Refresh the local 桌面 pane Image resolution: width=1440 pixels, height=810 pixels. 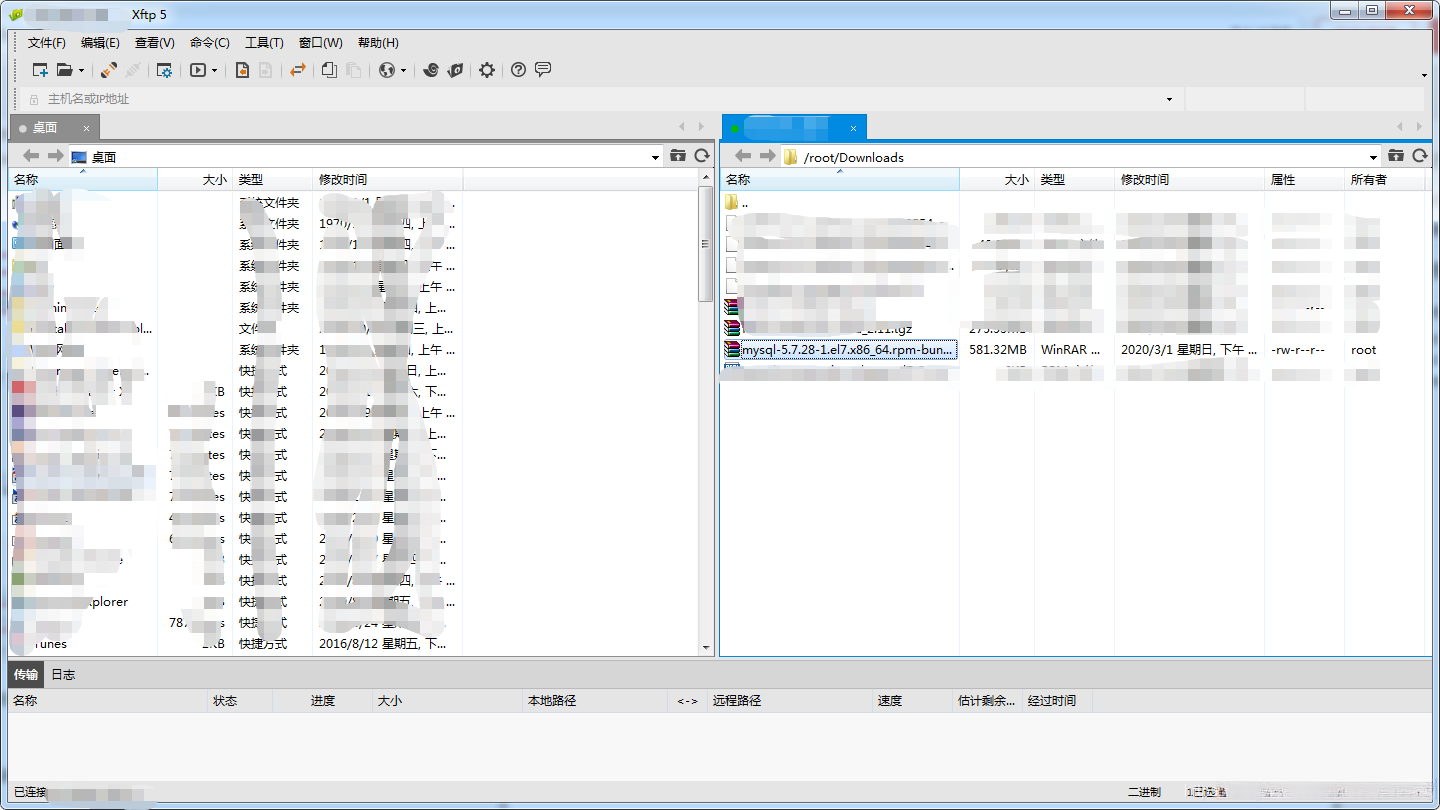(x=702, y=156)
